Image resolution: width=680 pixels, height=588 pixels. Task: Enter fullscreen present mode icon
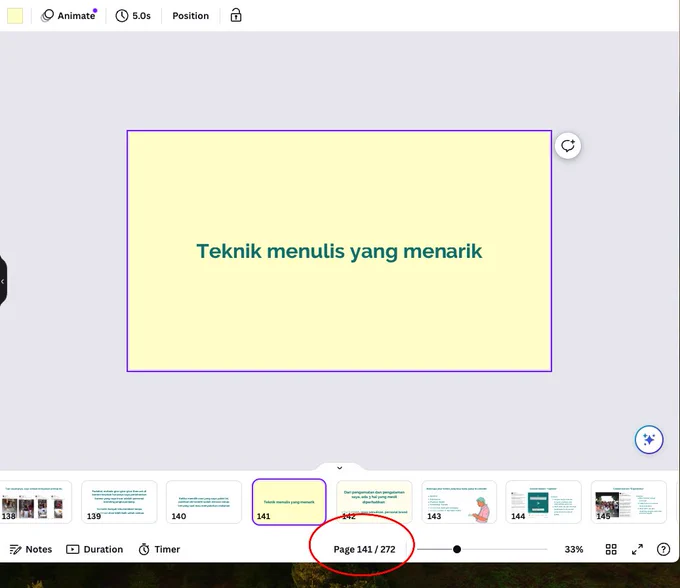click(637, 549)
